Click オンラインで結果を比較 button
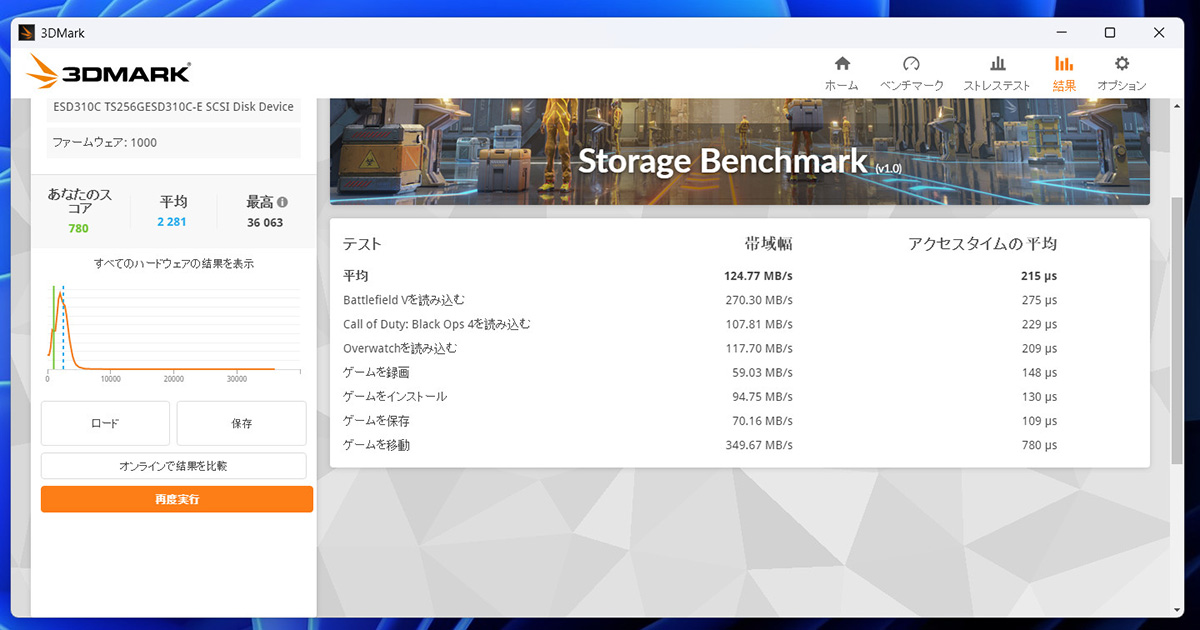This screenshot has height=630, width=1200. point(173,466)
